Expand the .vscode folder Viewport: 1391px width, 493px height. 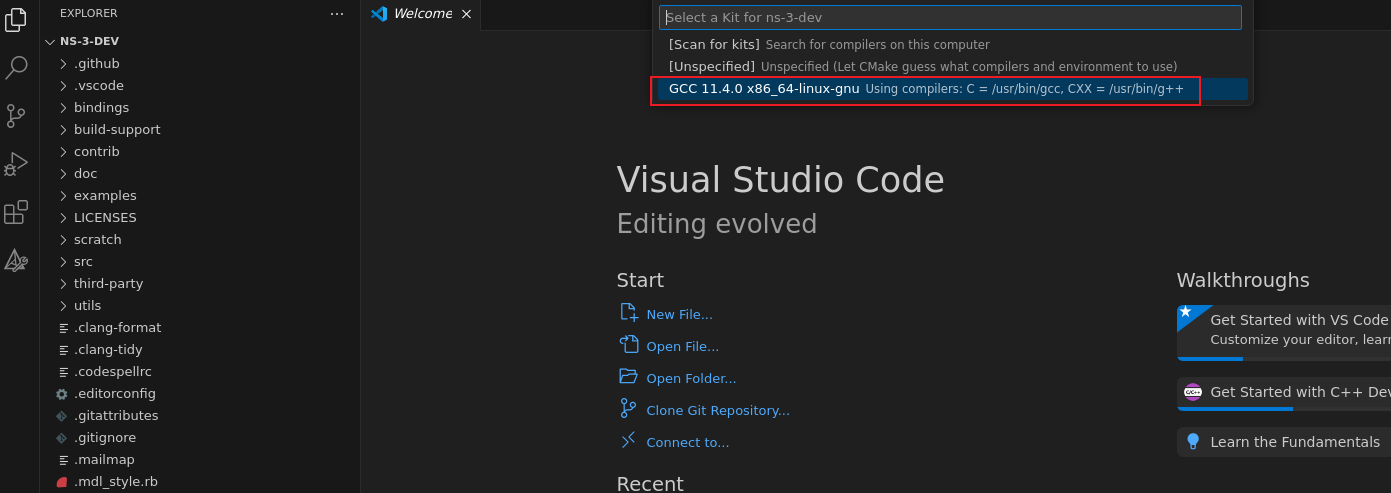63,86
